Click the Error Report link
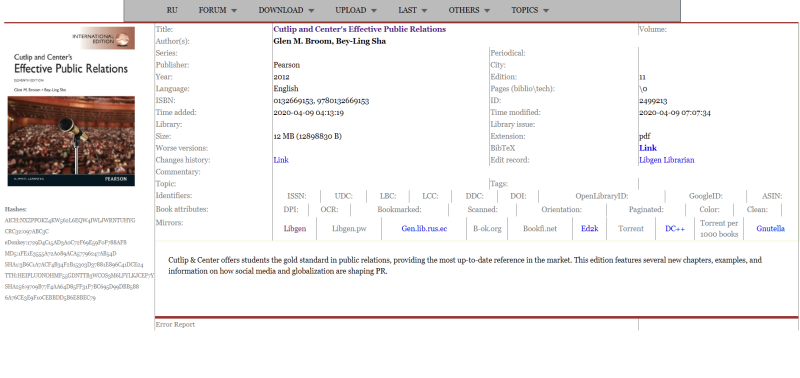Viewport: 800px width, 378px height. click(175, 324)
